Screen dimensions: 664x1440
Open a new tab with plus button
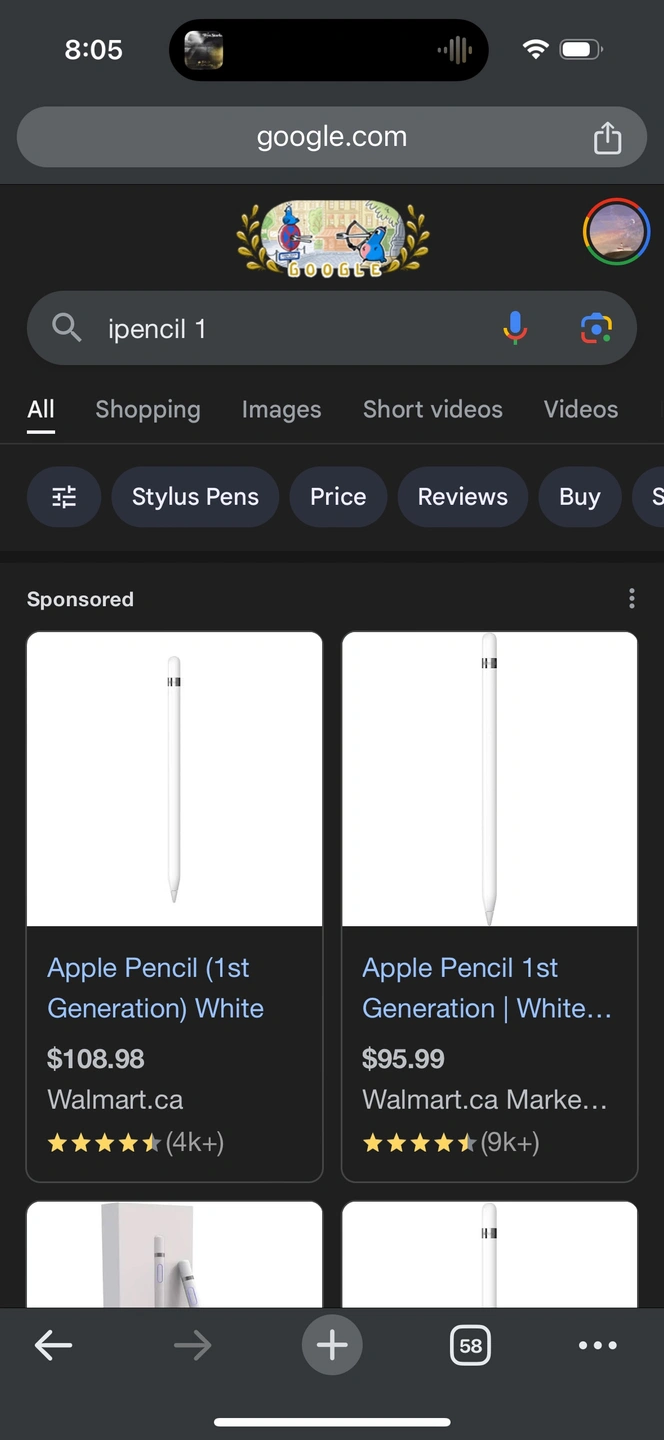(332, 1346)
